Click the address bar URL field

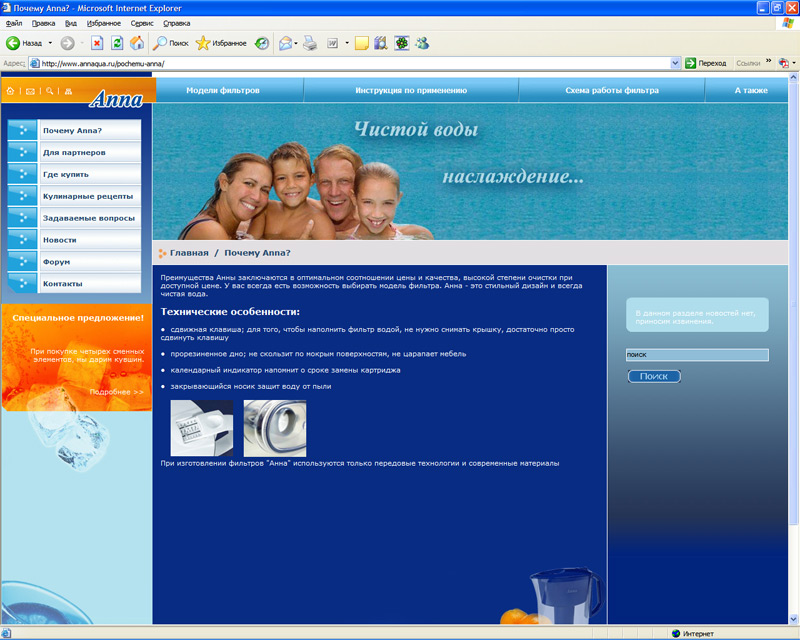tap(355, 64)
